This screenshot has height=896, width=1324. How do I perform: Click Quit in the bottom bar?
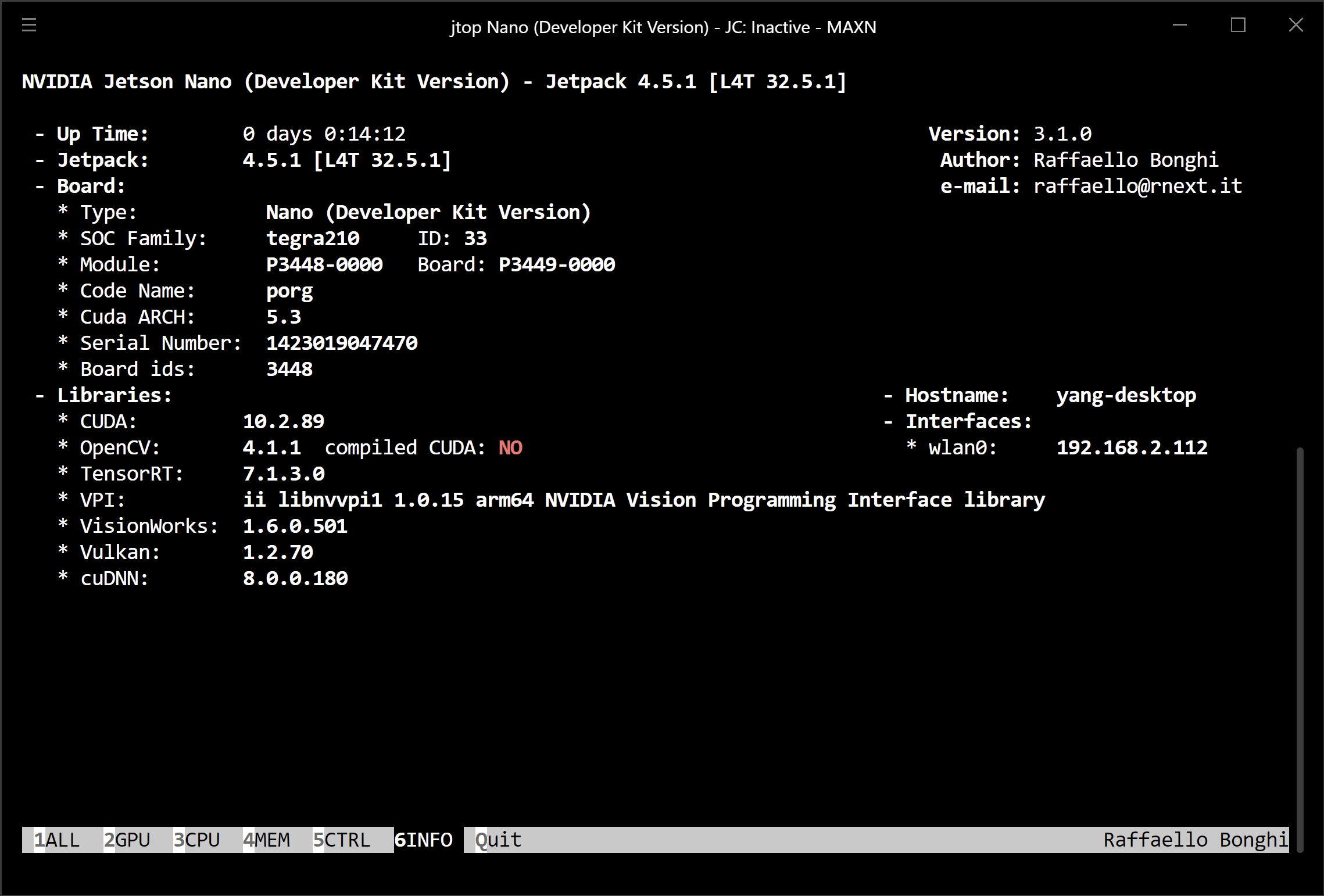(499, 840)
